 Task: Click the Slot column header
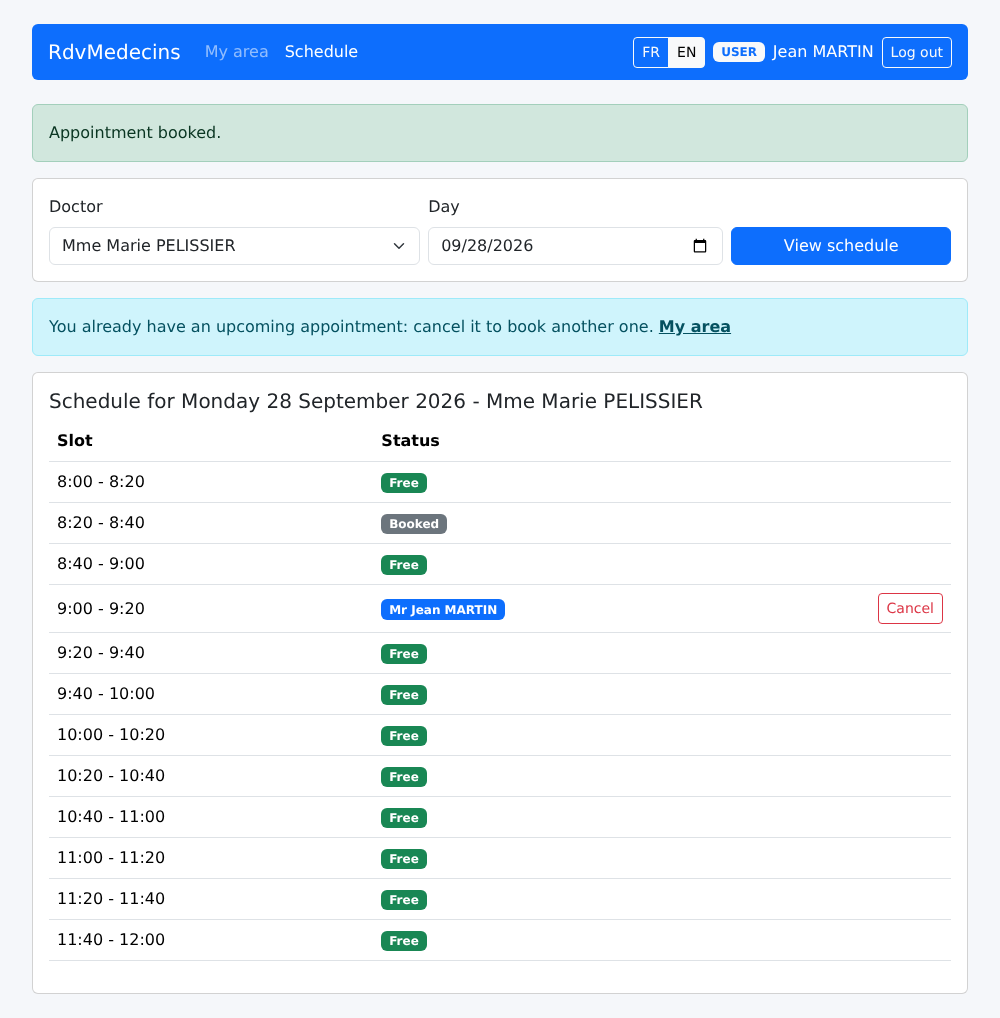(x=75, y=441)
